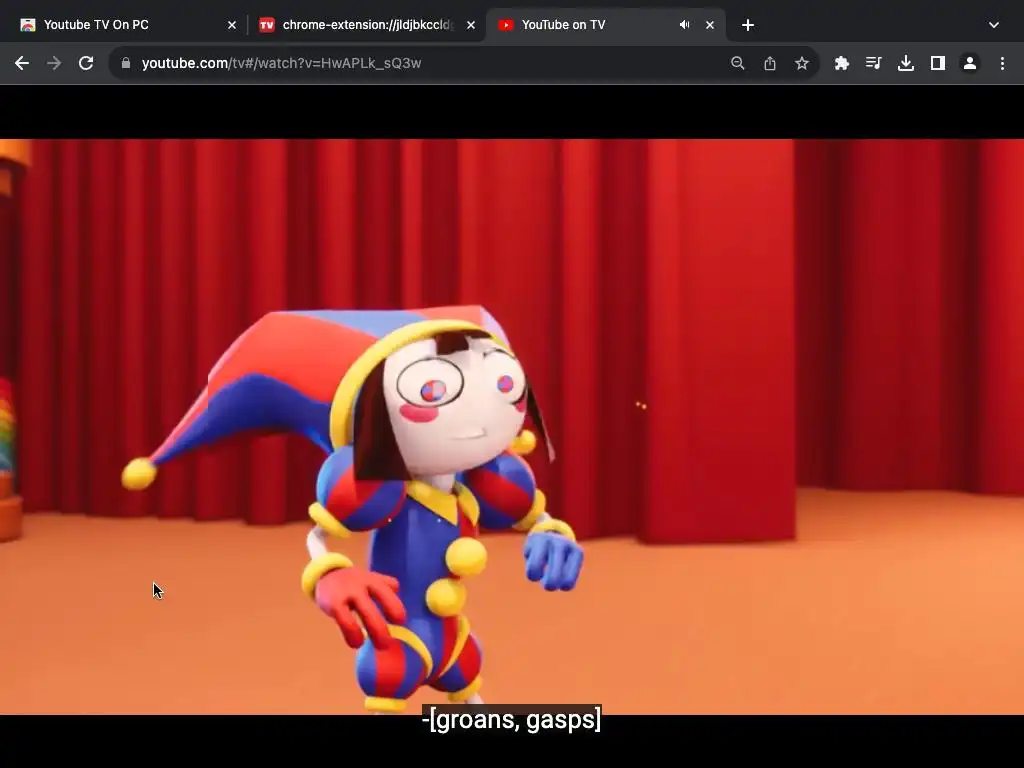The image size is (1024, 768).
Task: Reload the YouTube TV page
Action: pyautogui.click(x=86, y=63)
